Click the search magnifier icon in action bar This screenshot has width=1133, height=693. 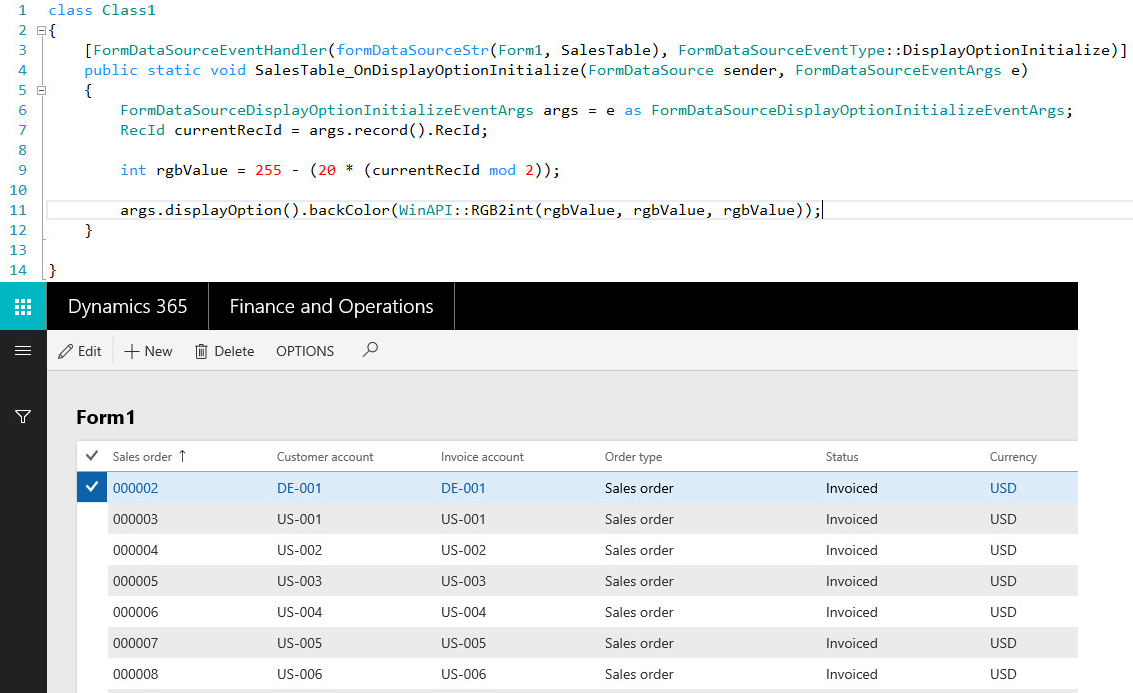(370, 350)
